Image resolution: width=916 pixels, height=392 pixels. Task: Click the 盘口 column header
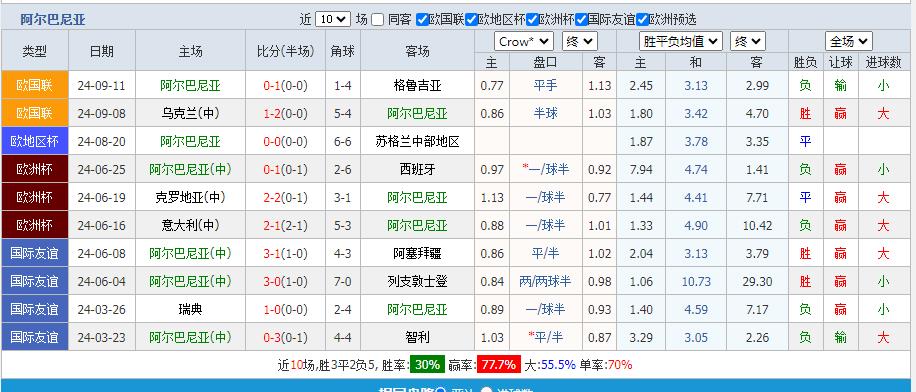click(545, 63)
